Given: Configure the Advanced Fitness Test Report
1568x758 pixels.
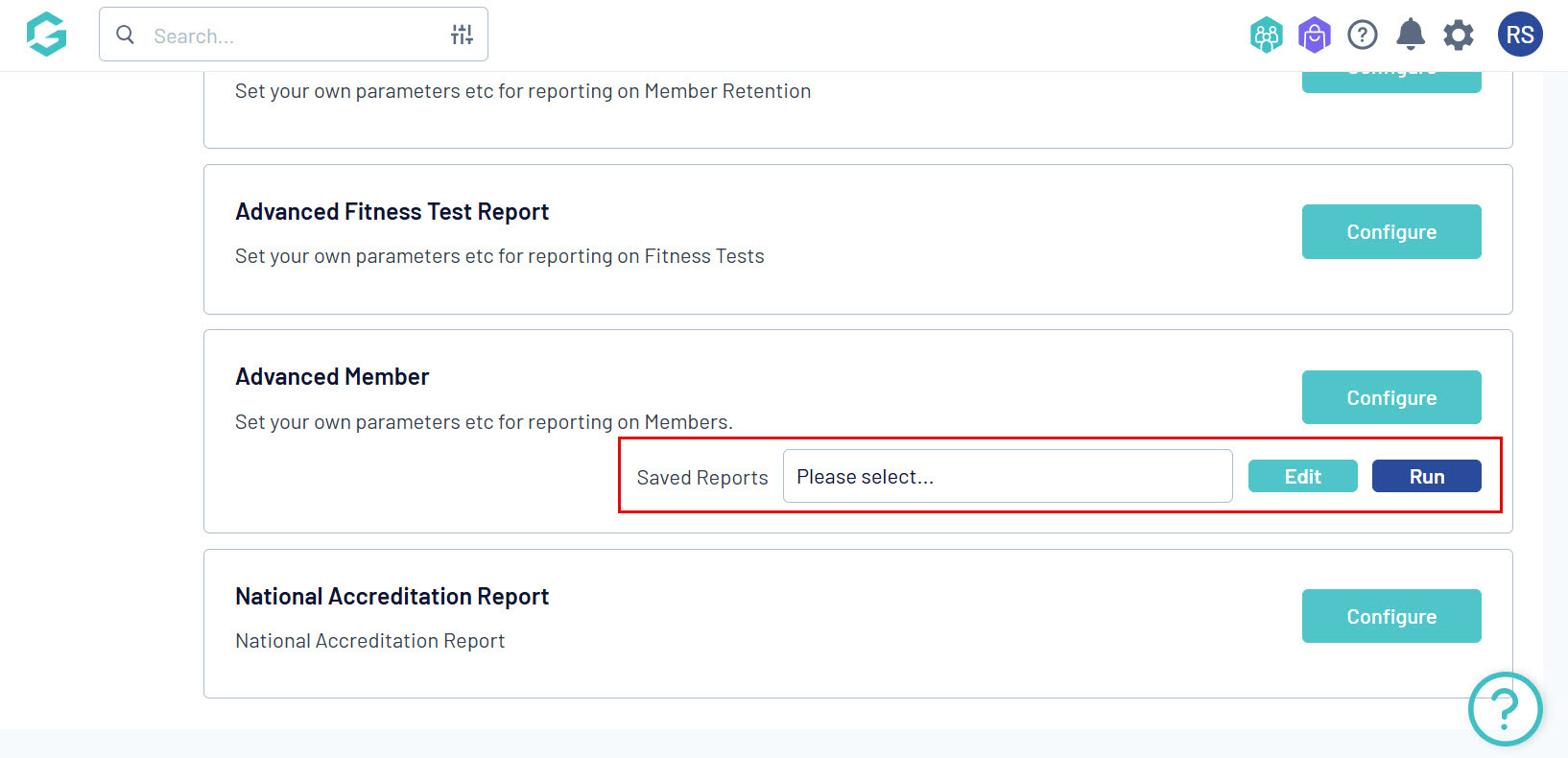Looking at the screenshot, I should (1390, 231).
